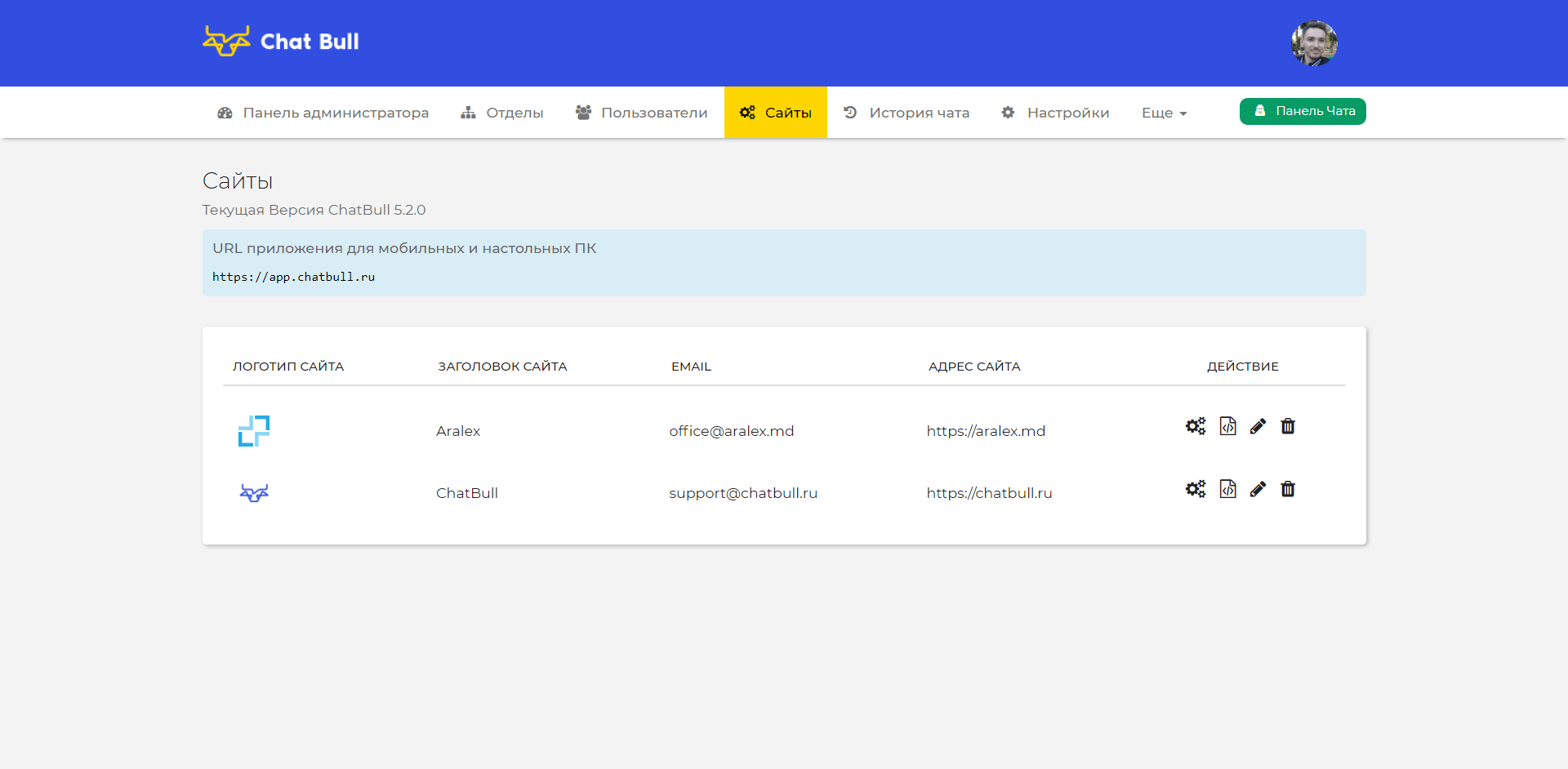This screenshot has height=769, width=1568.
Task: Open settings gears icon for Aralex site
Action: pos(1196,426)
